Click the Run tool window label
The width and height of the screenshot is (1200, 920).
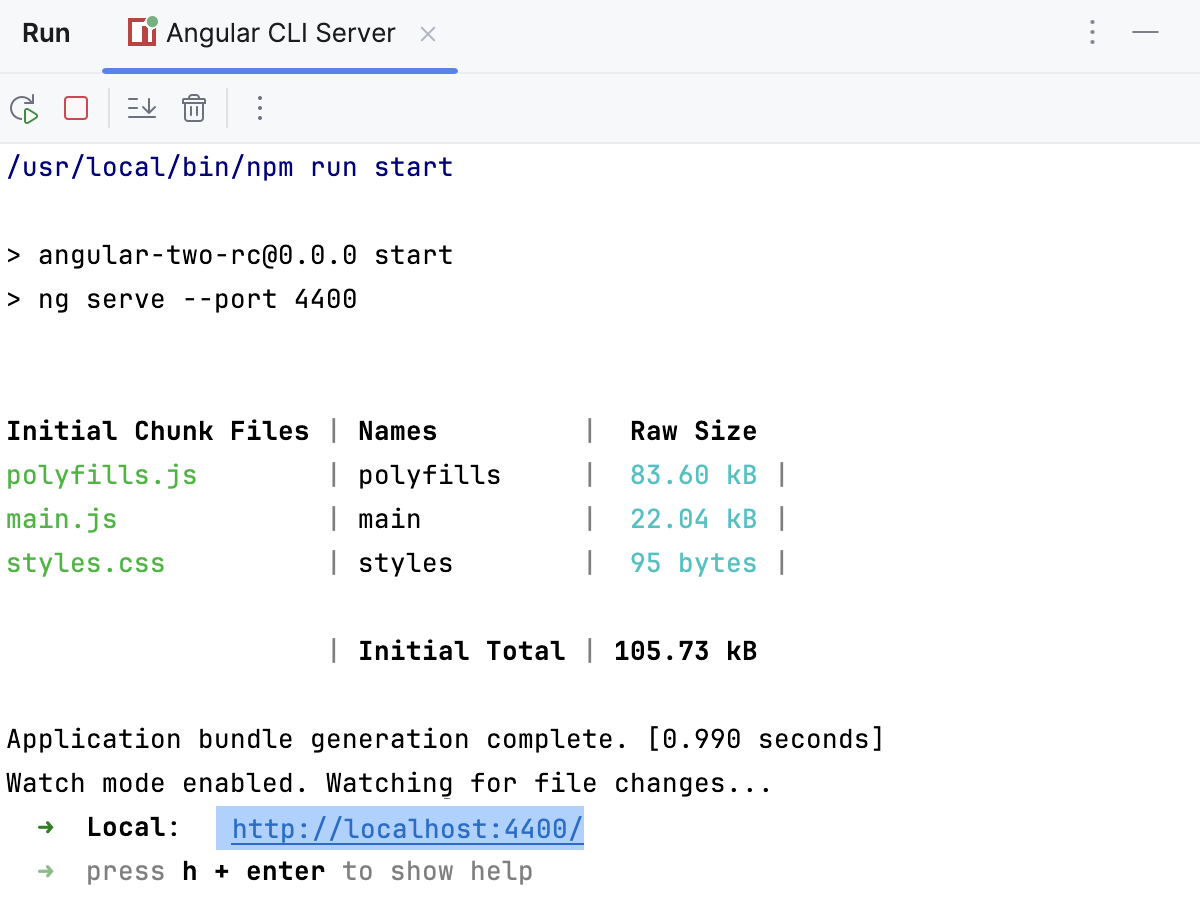point(46,32)
